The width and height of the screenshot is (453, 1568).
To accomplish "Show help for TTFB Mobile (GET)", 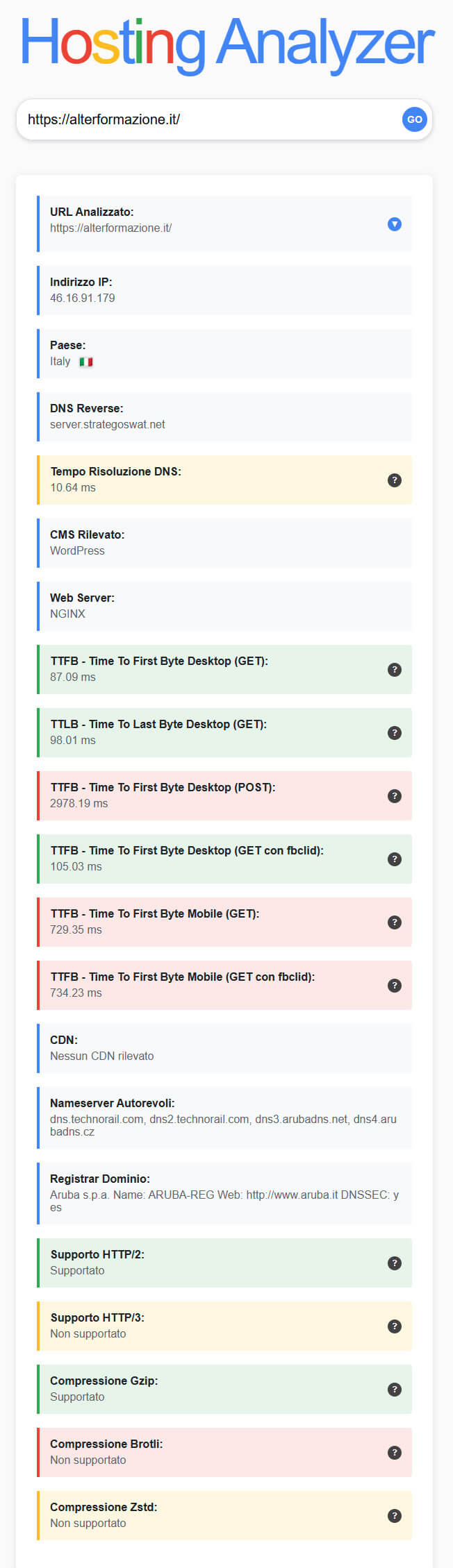I will (394, 922).
